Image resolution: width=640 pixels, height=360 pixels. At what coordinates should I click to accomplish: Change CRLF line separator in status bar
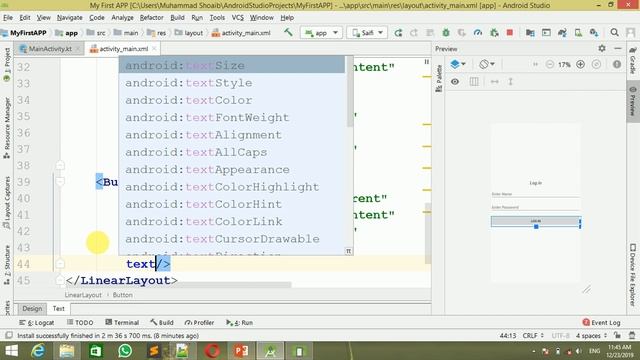click(533, 336)
